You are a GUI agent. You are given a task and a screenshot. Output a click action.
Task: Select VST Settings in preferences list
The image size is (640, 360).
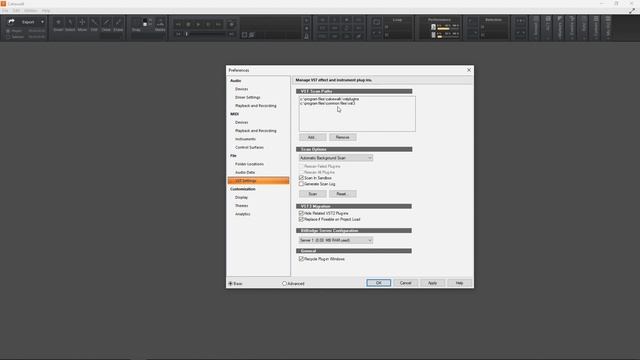pyautogui.click(x=258, y=180)
